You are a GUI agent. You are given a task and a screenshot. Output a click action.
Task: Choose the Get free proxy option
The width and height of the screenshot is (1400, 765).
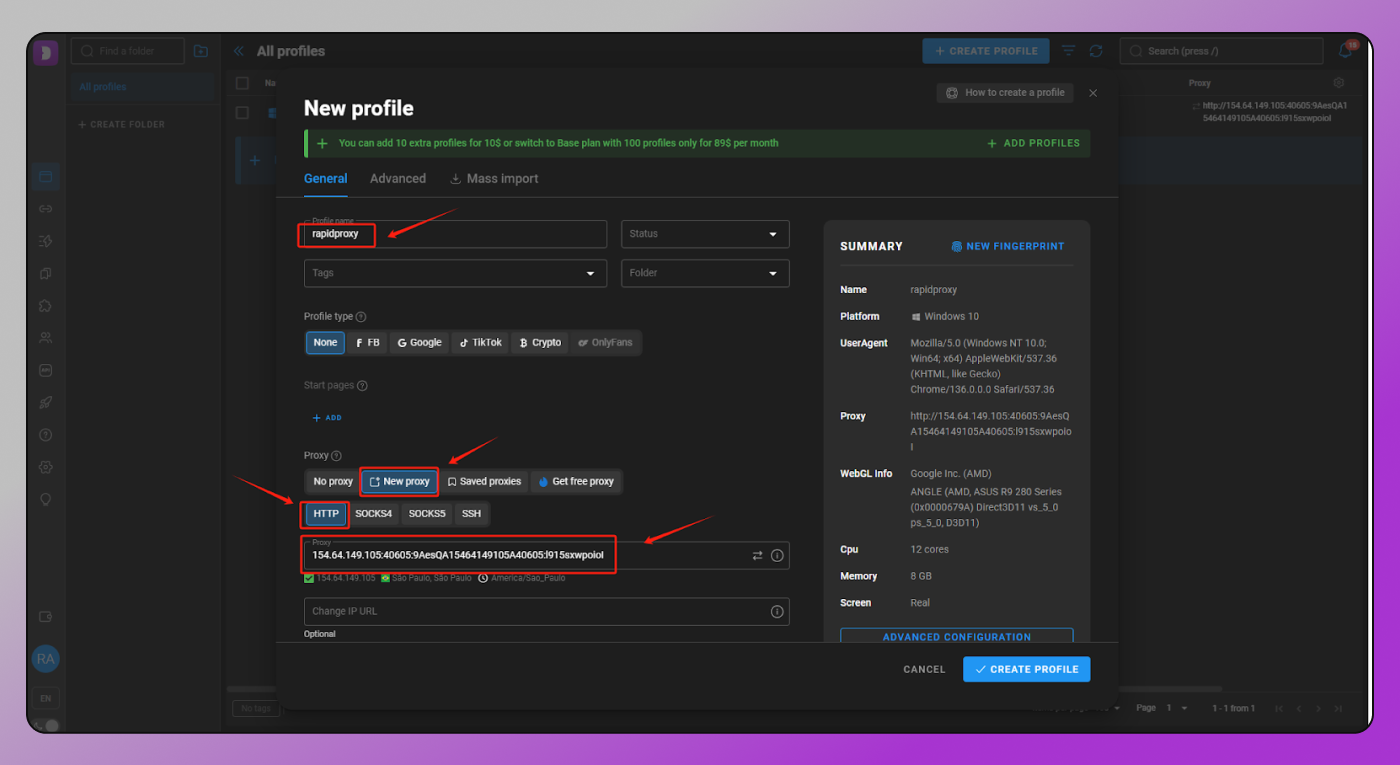[576, 482]
